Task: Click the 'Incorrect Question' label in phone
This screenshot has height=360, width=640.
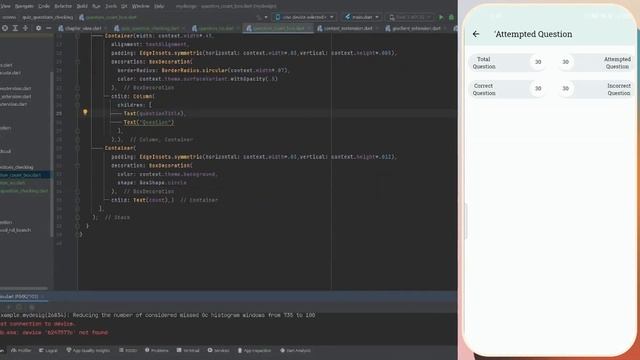Action: [618, 89]
